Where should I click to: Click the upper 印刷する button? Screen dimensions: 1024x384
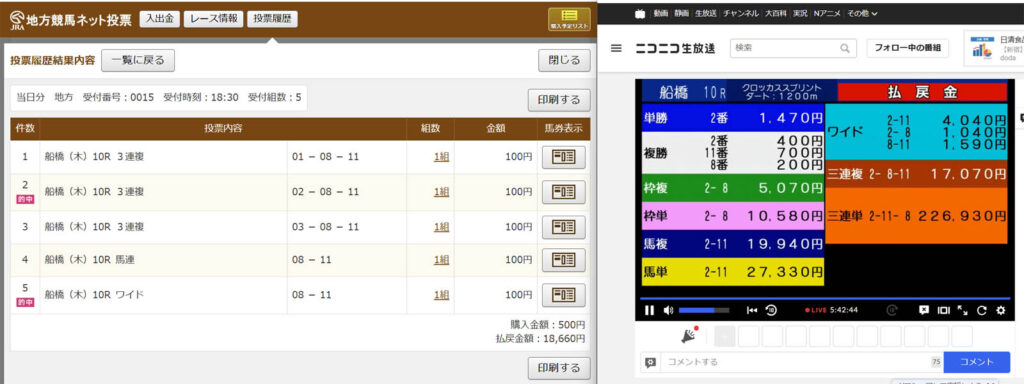(x=559, y=100)
